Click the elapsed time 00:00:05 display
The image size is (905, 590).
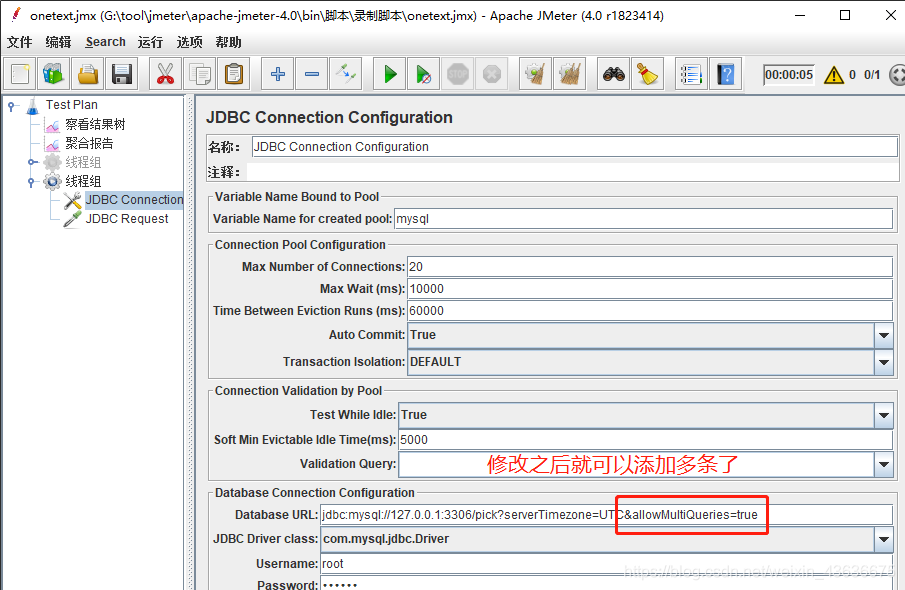tap(788, 74)
